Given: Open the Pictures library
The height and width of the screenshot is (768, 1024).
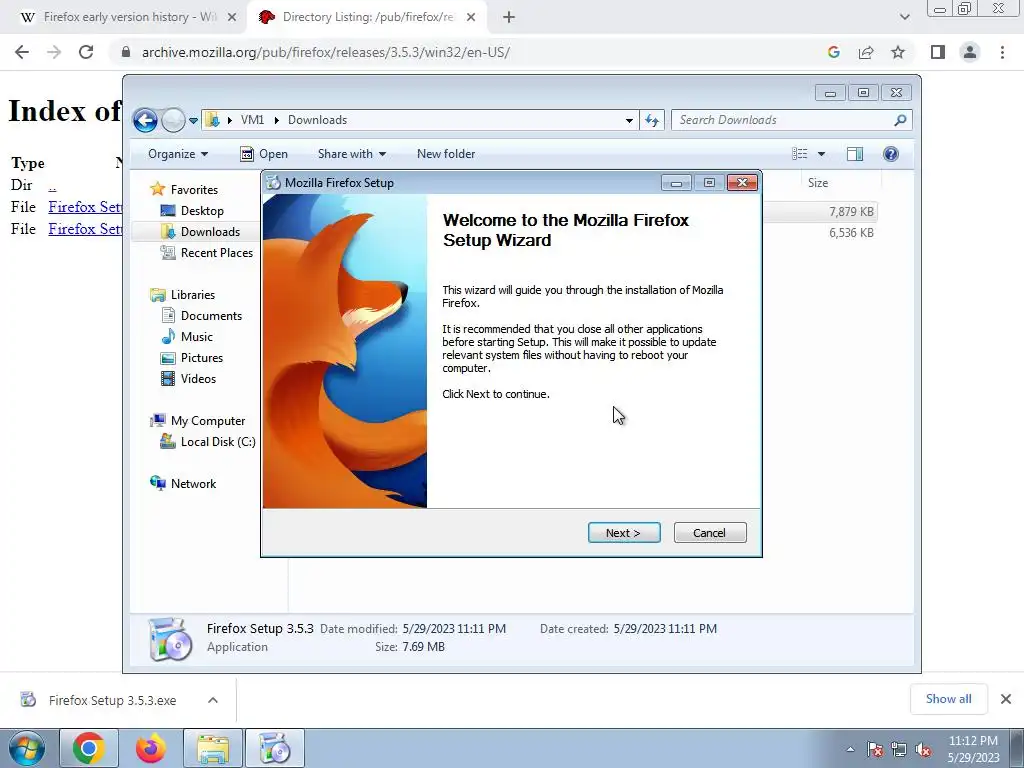Looking at the screenshot, I should point(193,358).
